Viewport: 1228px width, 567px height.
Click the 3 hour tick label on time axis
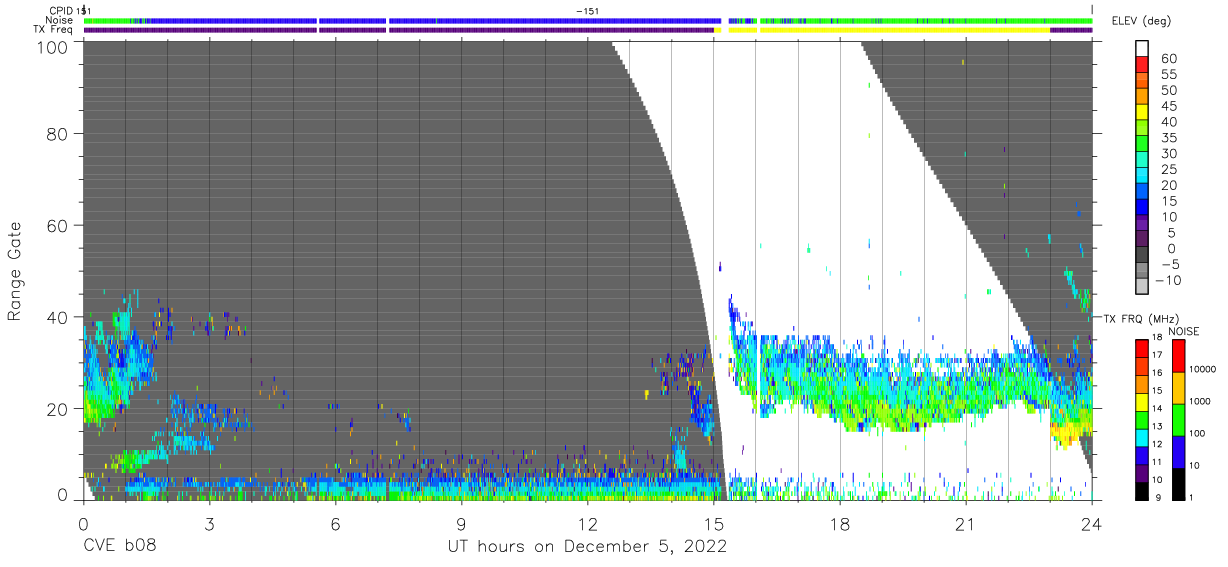click(209, 524)
